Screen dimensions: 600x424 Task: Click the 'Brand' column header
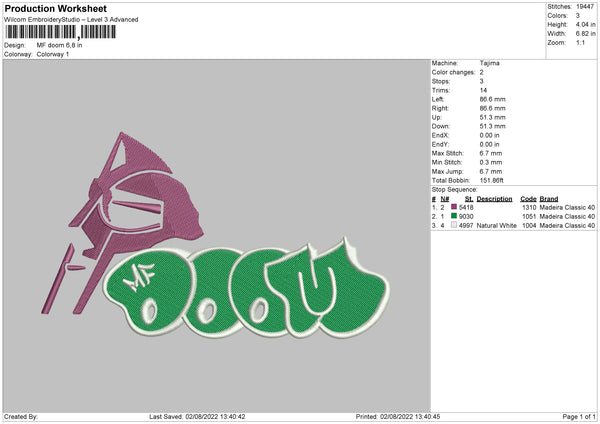[549, 199]
